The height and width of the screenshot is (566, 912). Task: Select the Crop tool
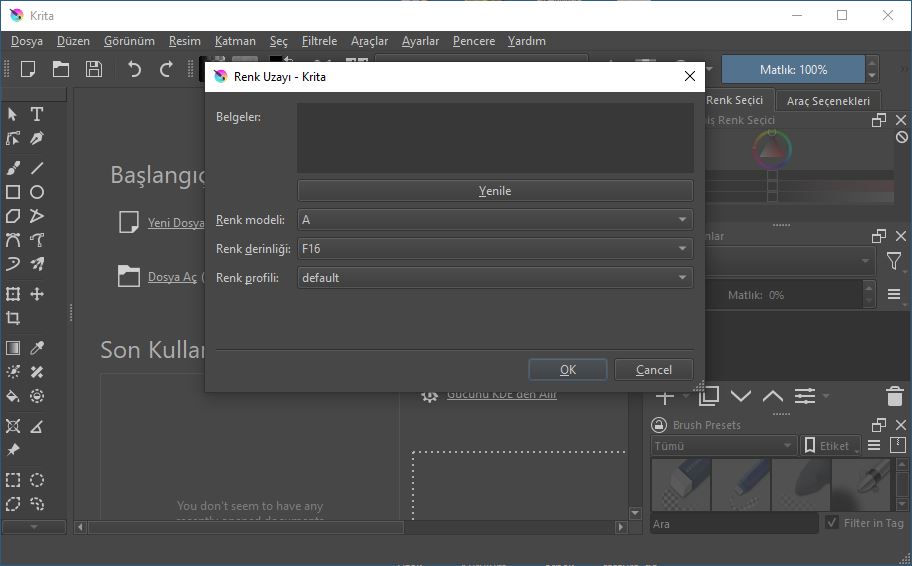[13, 318]
